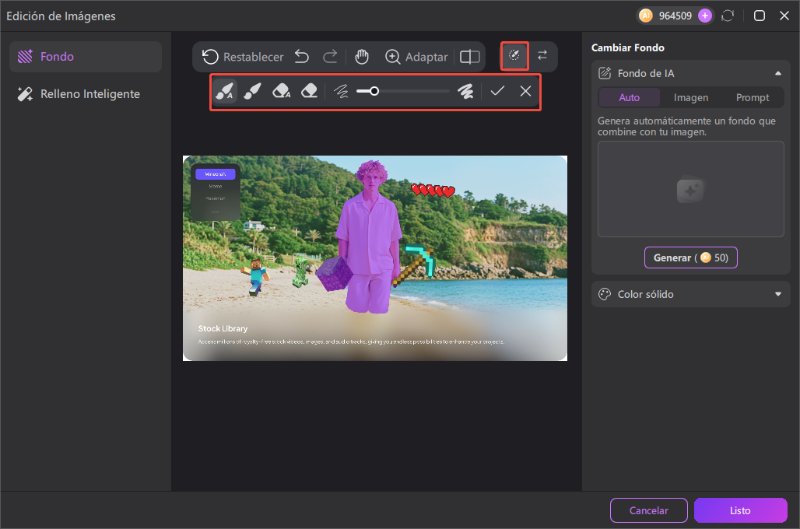The image size is (800, 529).
Task: Click the Adaptar zoom fit button
Action: pyautogui.click(x=416, y=57)
